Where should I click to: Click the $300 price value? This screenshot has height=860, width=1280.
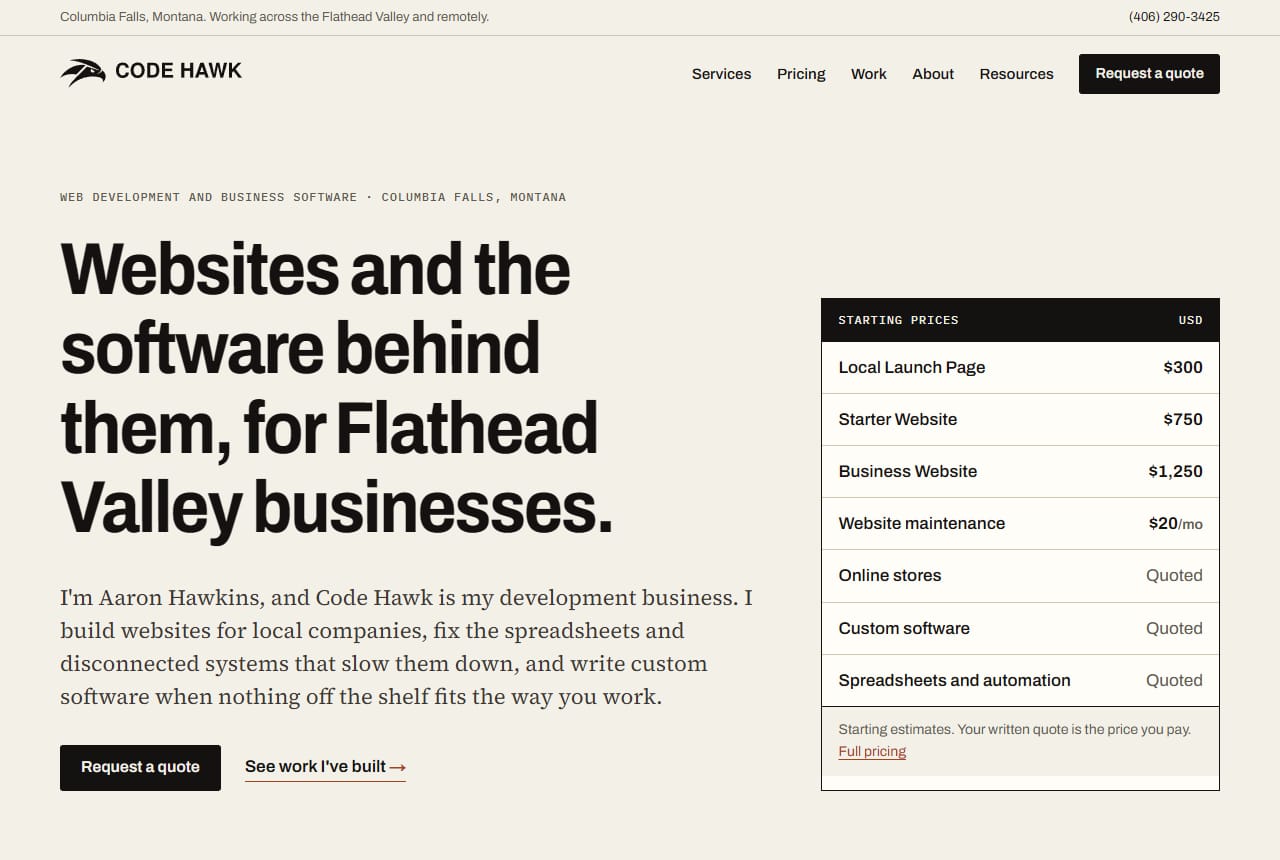point(1183,367)
